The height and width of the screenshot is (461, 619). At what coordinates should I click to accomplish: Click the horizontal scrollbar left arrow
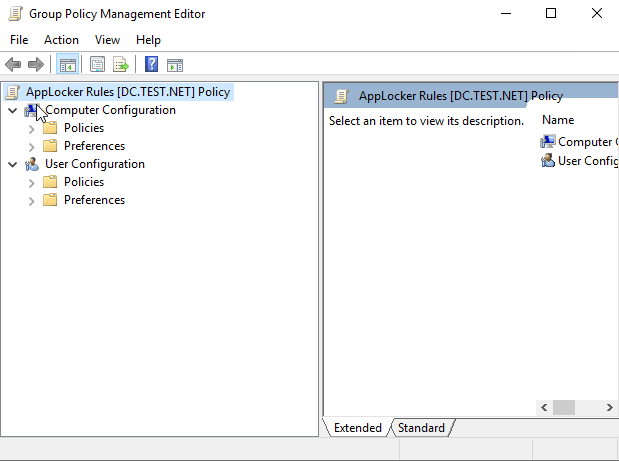click(545, 408)
